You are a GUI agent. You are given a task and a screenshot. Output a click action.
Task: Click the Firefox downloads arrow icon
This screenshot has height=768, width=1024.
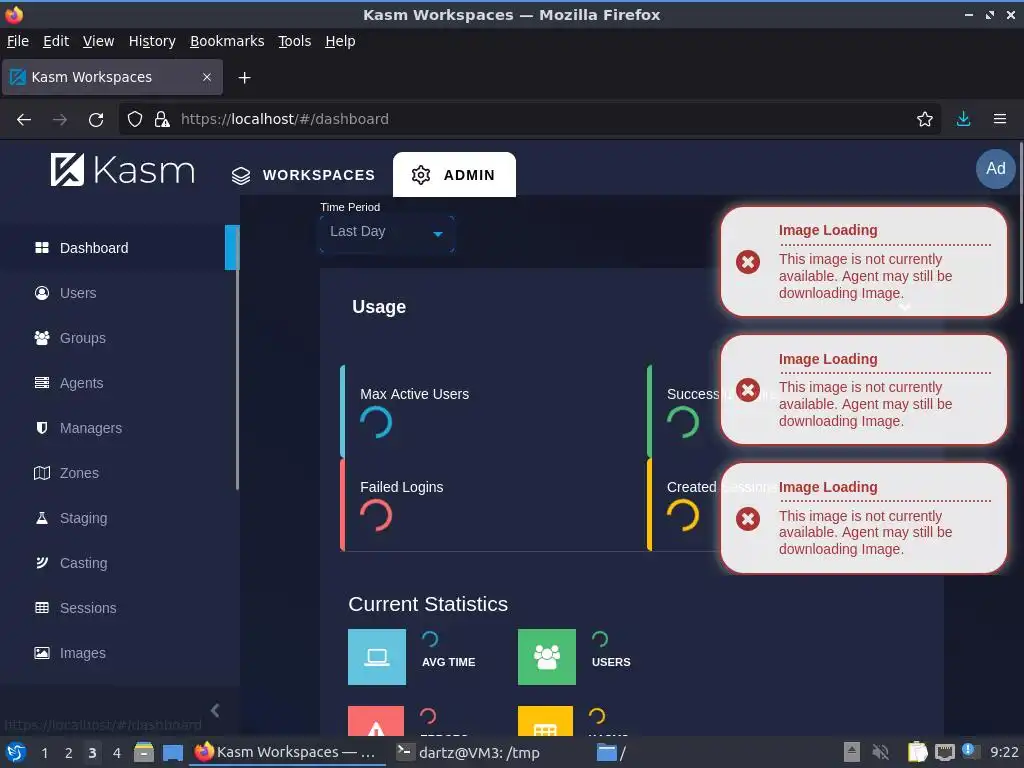[963, 119]
